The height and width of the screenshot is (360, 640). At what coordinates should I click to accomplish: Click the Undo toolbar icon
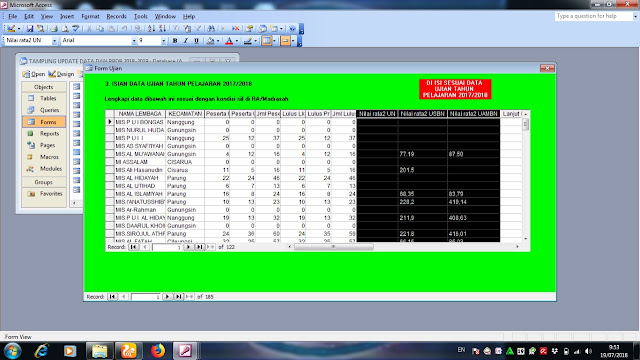[x=124, y=29]
